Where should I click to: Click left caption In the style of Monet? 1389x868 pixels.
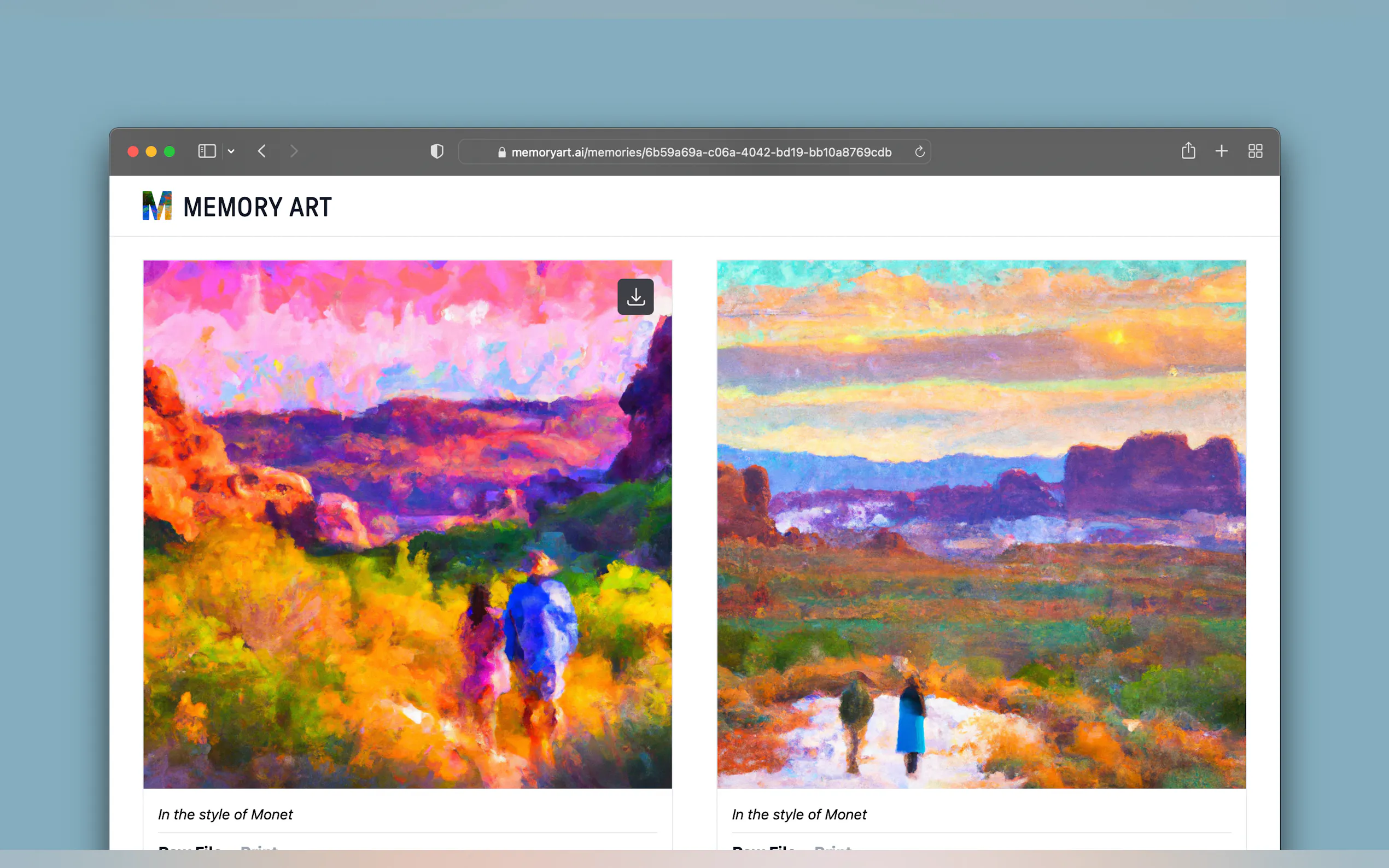coord(225,814)
